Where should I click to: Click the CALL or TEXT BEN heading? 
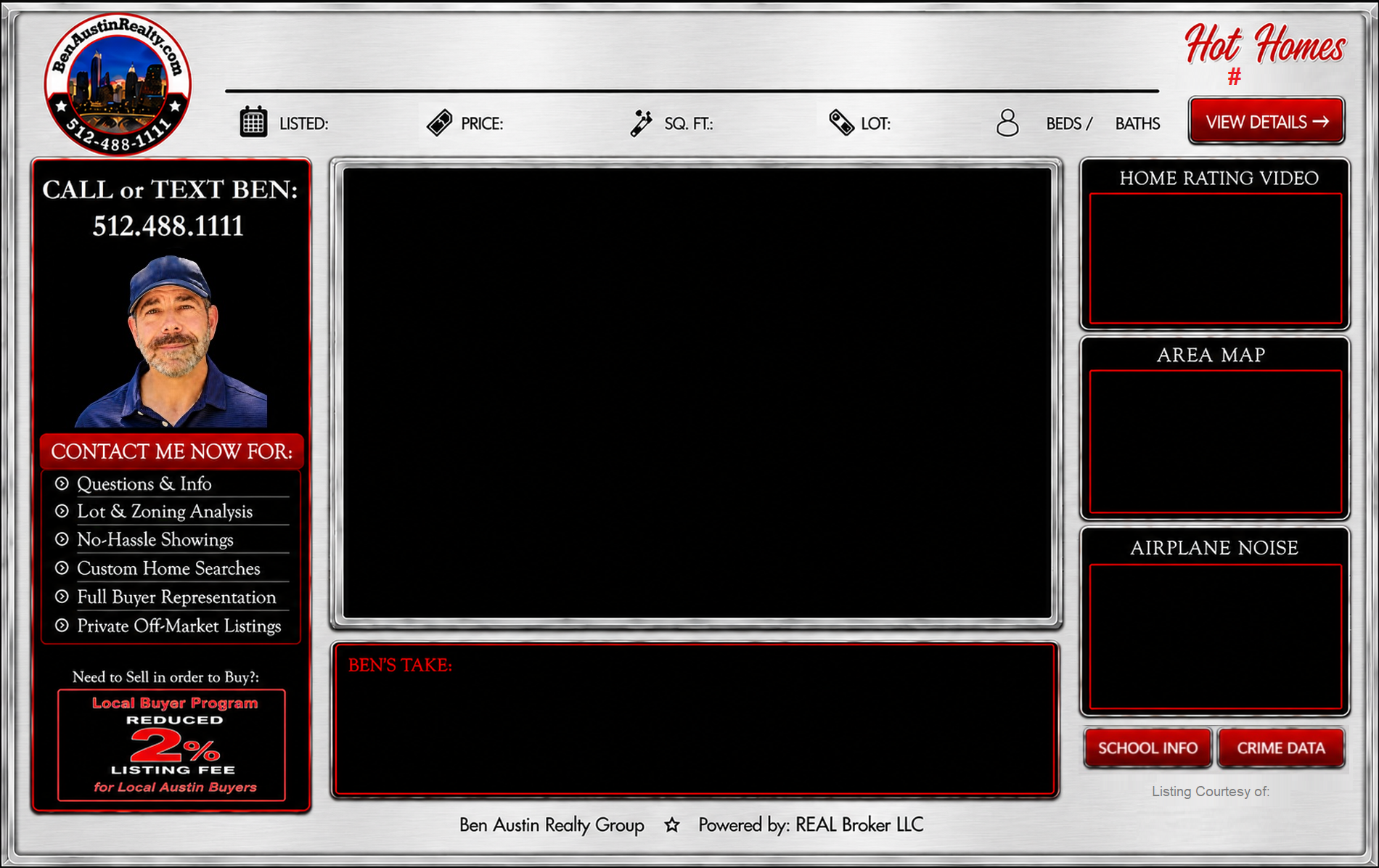pos(170,189)
